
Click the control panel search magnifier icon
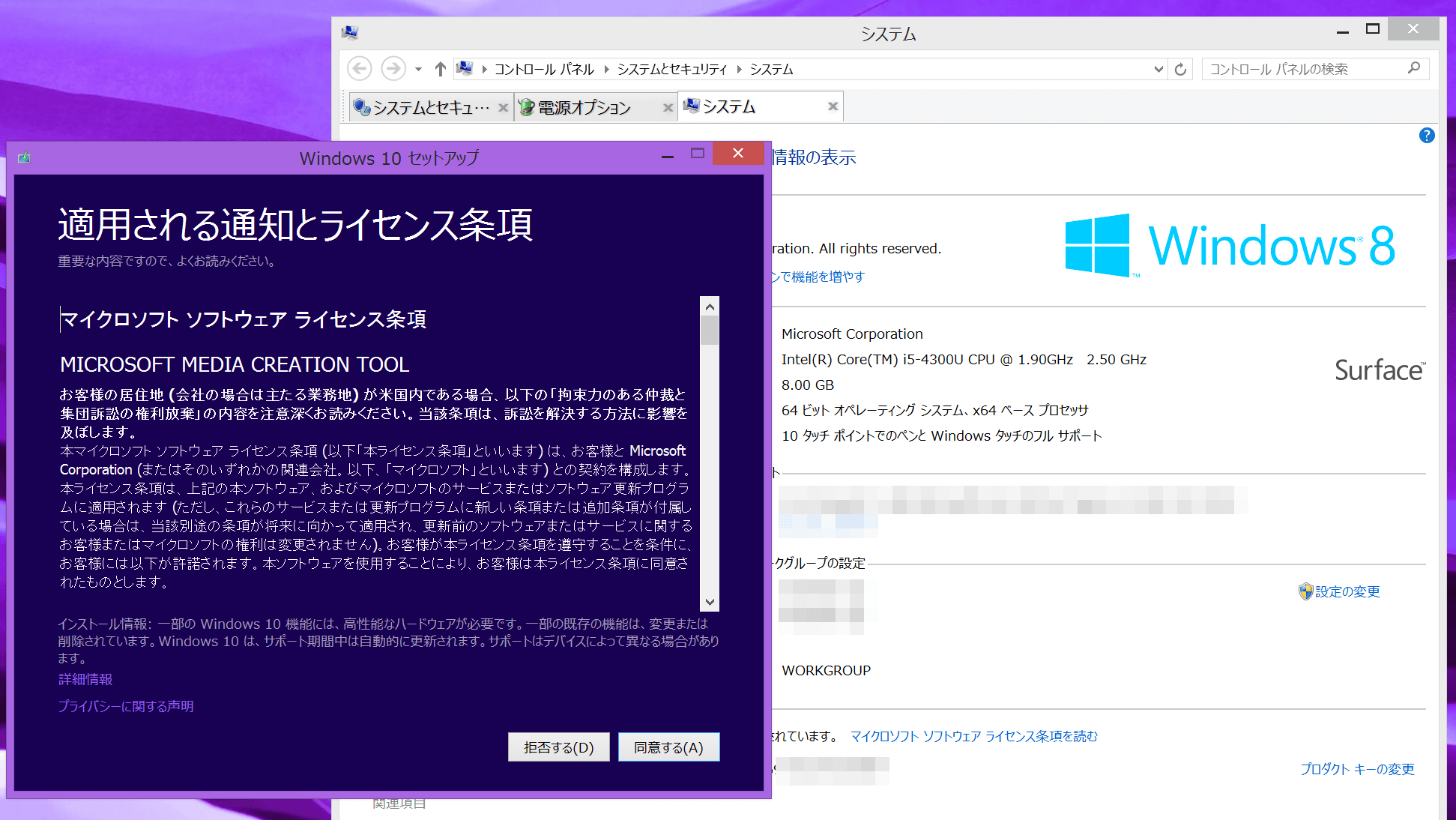[1414, 68]
